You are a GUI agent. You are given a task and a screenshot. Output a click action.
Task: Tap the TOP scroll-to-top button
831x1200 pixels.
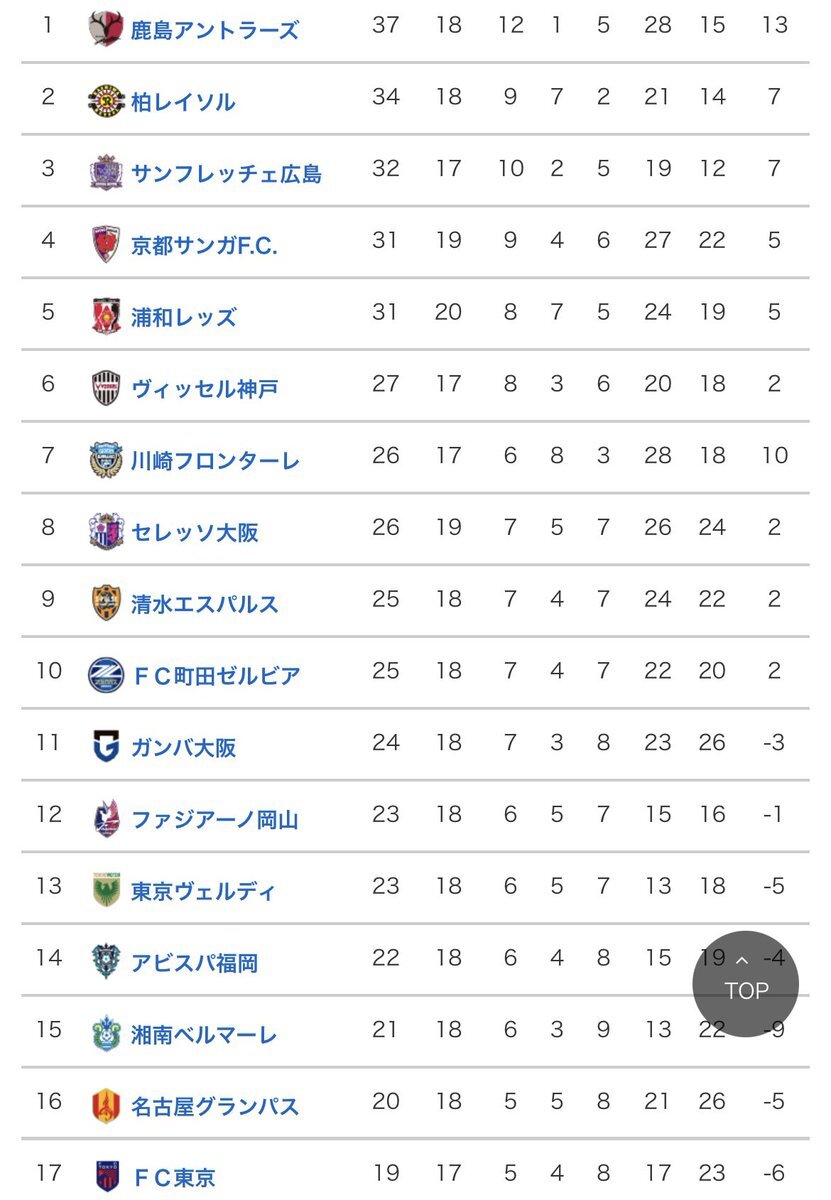click(x=745, y=983)
